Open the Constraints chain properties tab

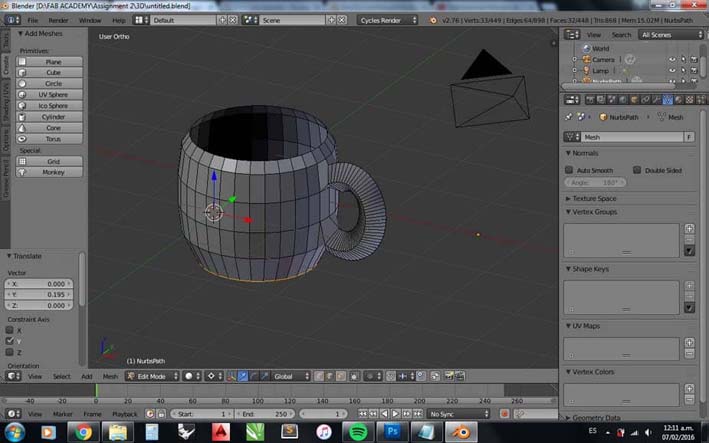645,99
